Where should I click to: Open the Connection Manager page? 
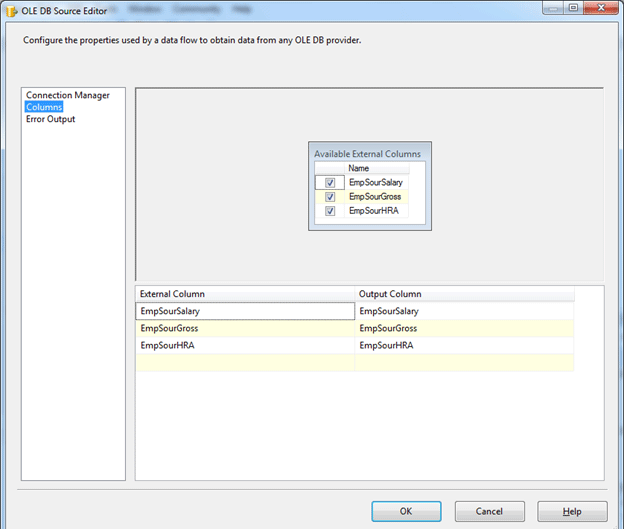(68, 96)
